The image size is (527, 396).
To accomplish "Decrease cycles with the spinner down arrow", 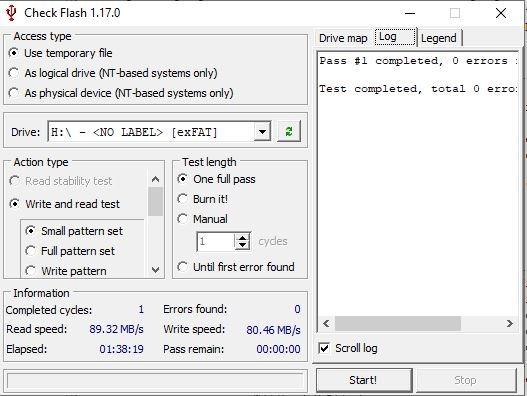I will (242, 246).
